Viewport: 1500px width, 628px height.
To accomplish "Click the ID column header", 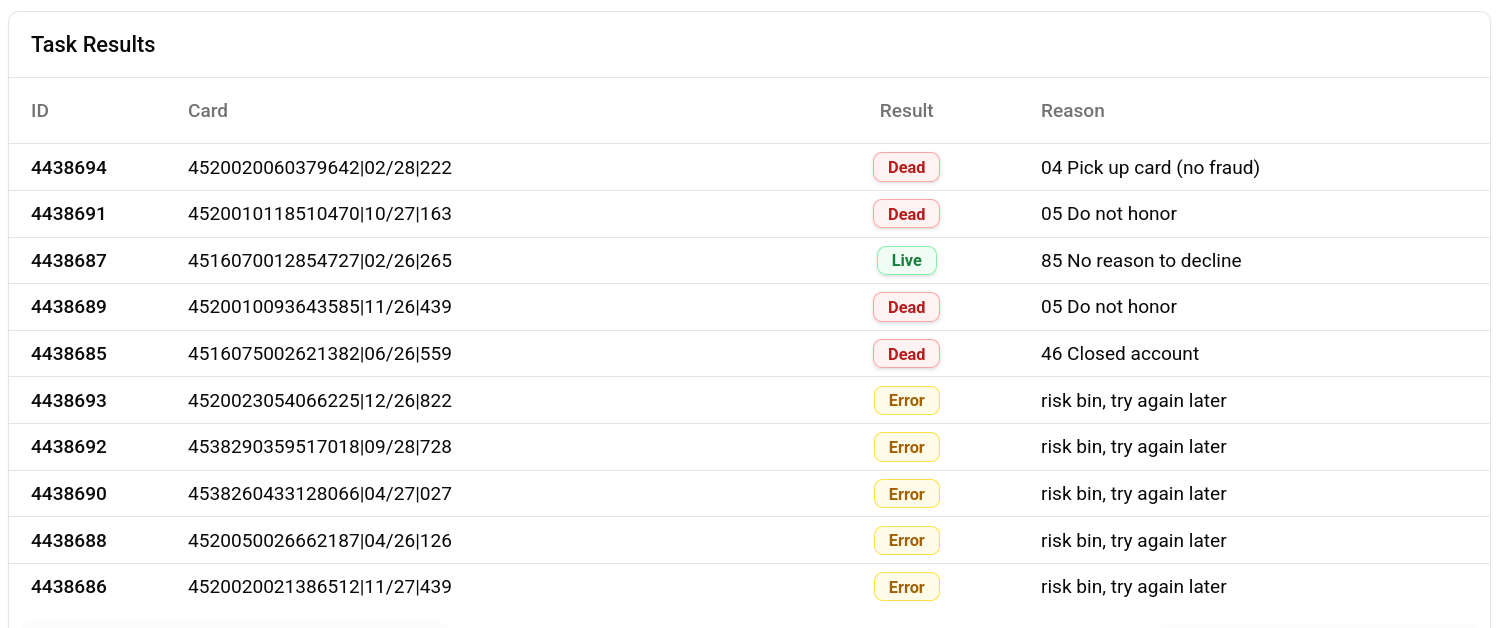I will 40,110.
